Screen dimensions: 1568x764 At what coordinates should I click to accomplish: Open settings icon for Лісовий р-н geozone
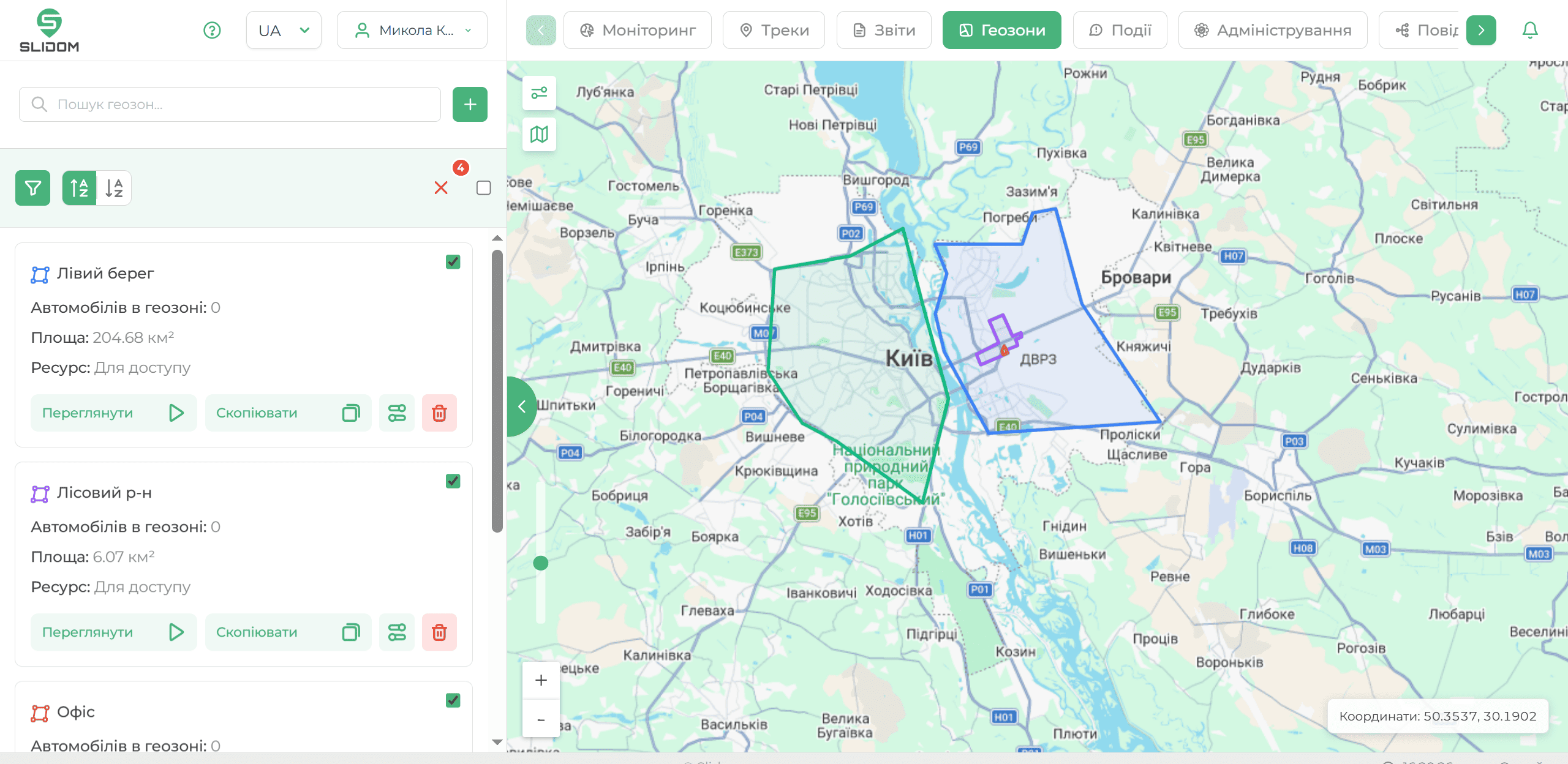coord(397,632)
